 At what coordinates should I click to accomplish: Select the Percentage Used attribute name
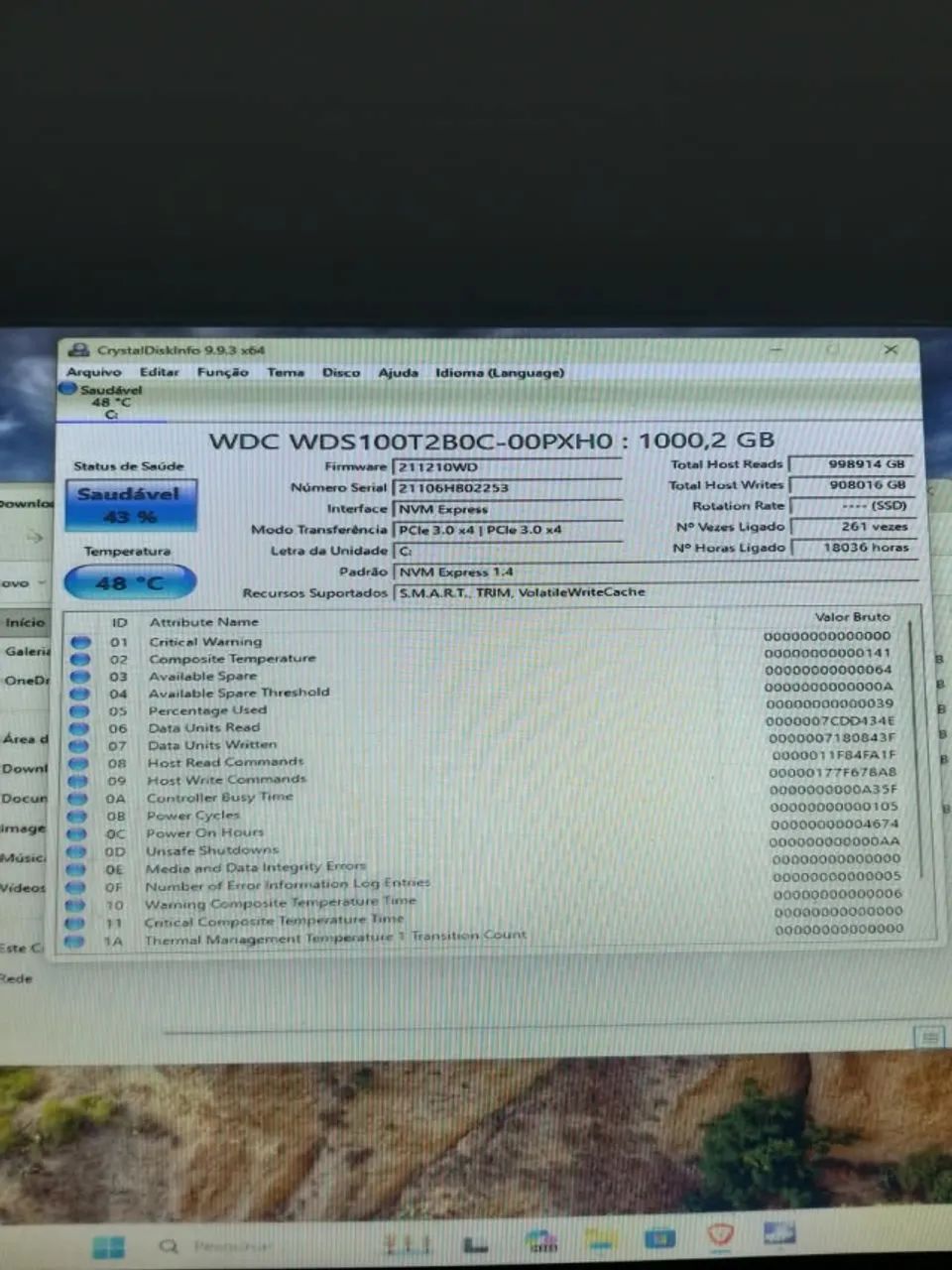[207, 710]
